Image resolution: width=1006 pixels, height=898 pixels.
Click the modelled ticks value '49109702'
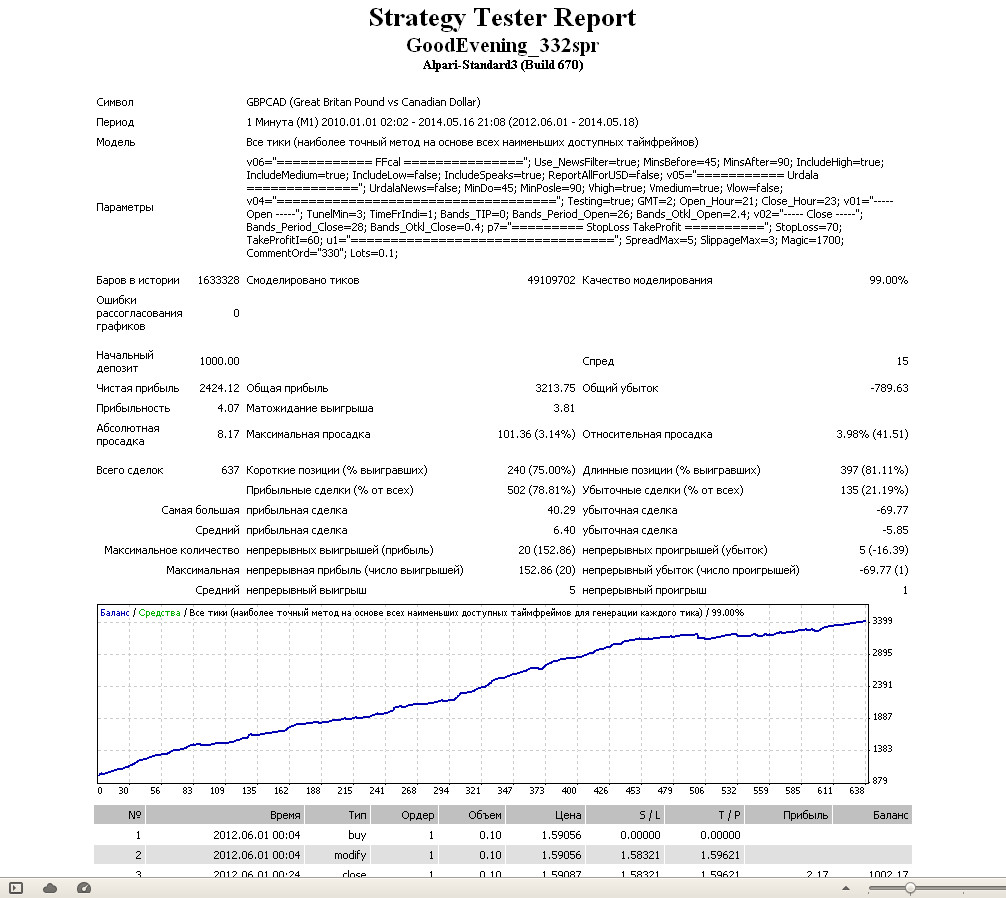coord(551,280)
